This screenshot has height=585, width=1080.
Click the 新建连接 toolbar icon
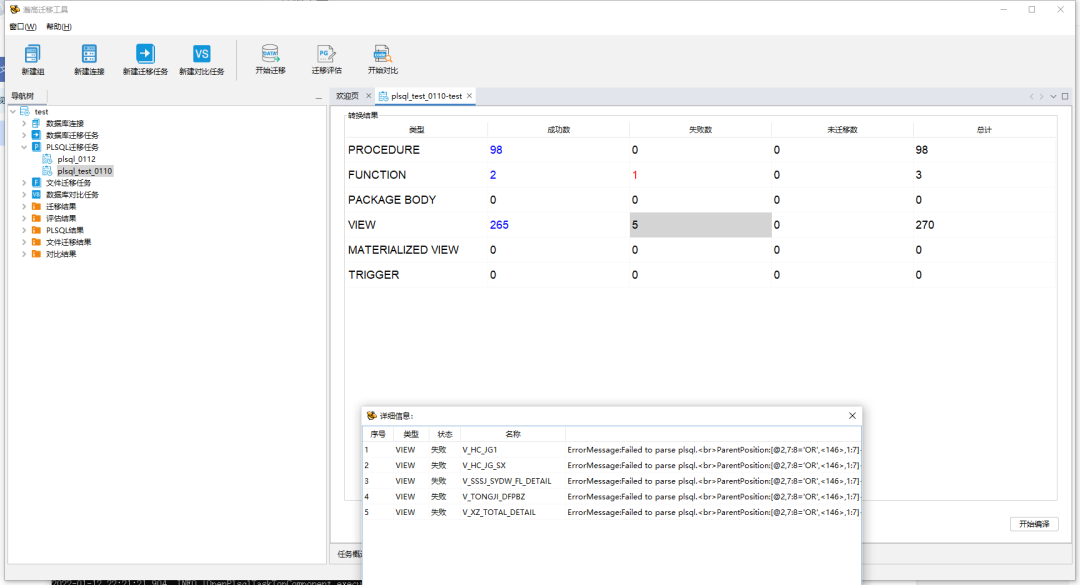pos(89,55)
